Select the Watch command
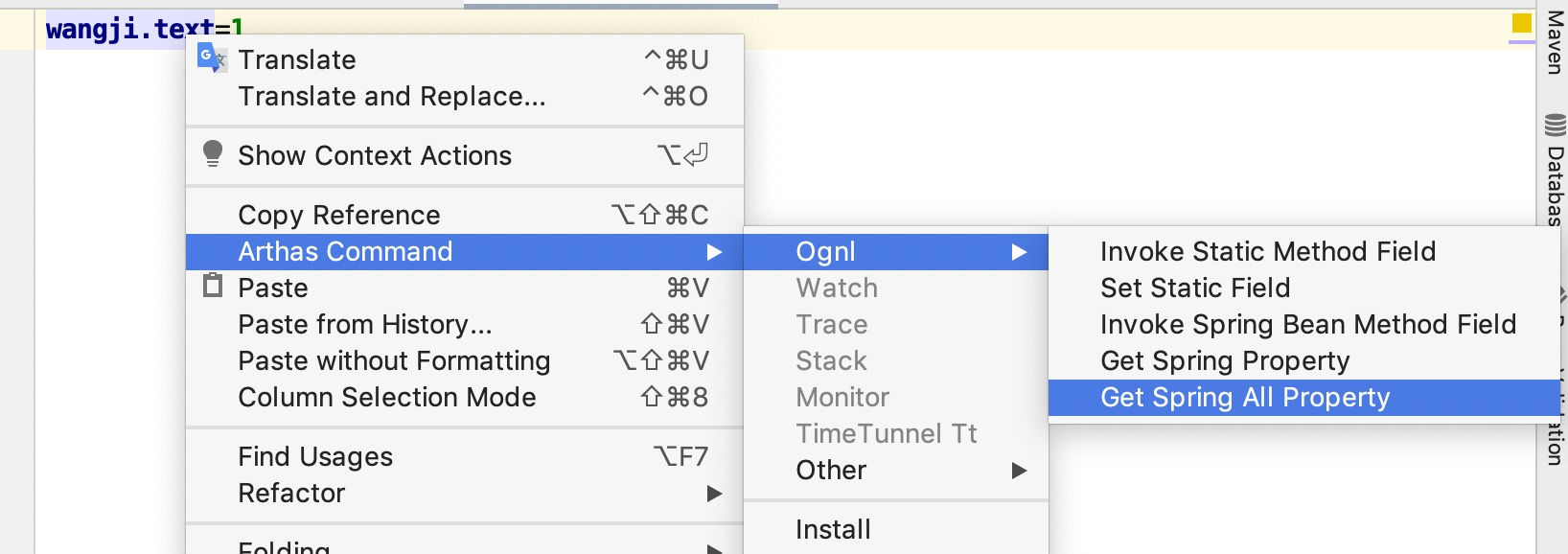1568x554 pixels. click(896, 288)
